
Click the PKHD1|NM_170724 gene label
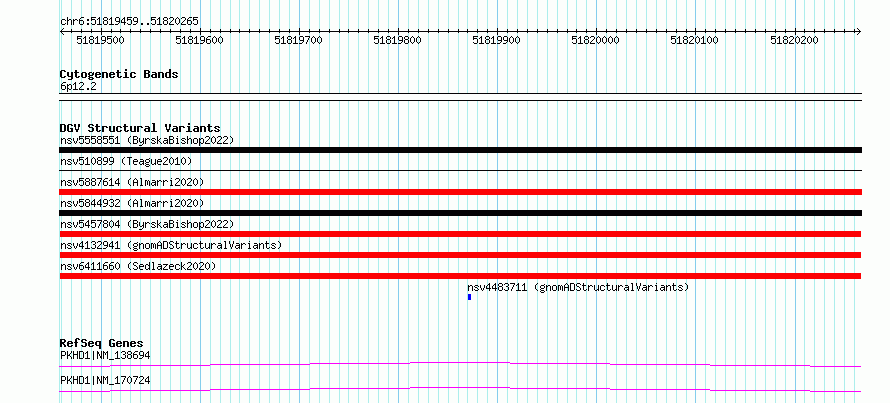pos(105,380)
